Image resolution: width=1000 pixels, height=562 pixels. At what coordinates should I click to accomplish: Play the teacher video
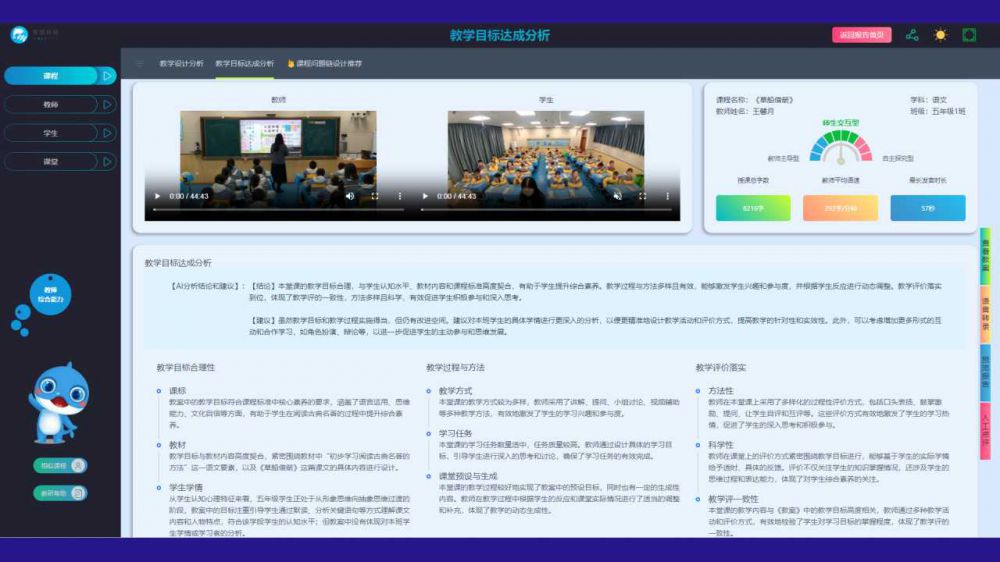157,197
